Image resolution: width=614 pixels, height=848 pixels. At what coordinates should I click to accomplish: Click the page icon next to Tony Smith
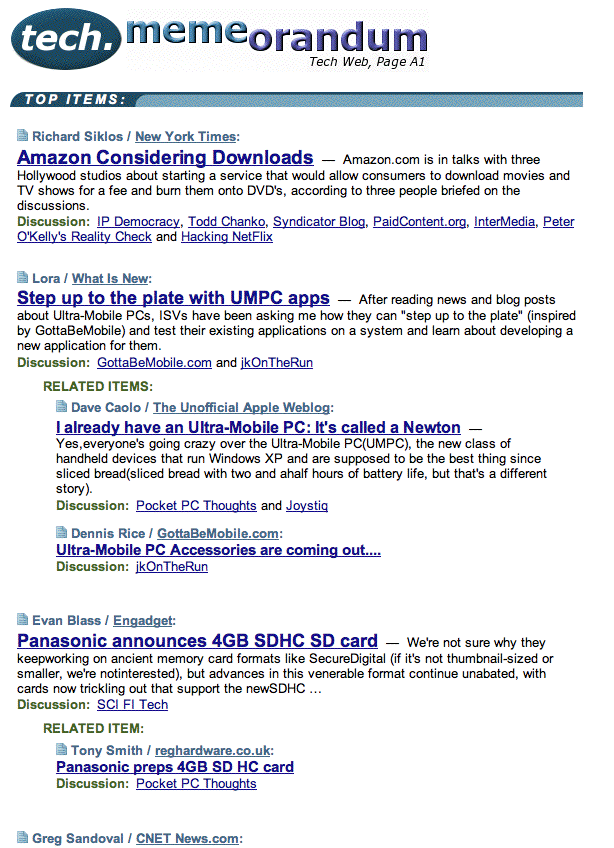(x=62, y=749)
